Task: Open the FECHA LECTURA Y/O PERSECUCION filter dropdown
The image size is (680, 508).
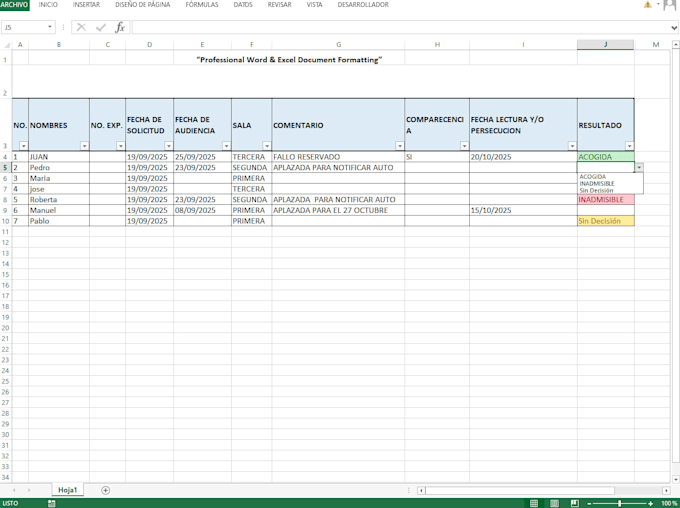Action: (572, 146)
